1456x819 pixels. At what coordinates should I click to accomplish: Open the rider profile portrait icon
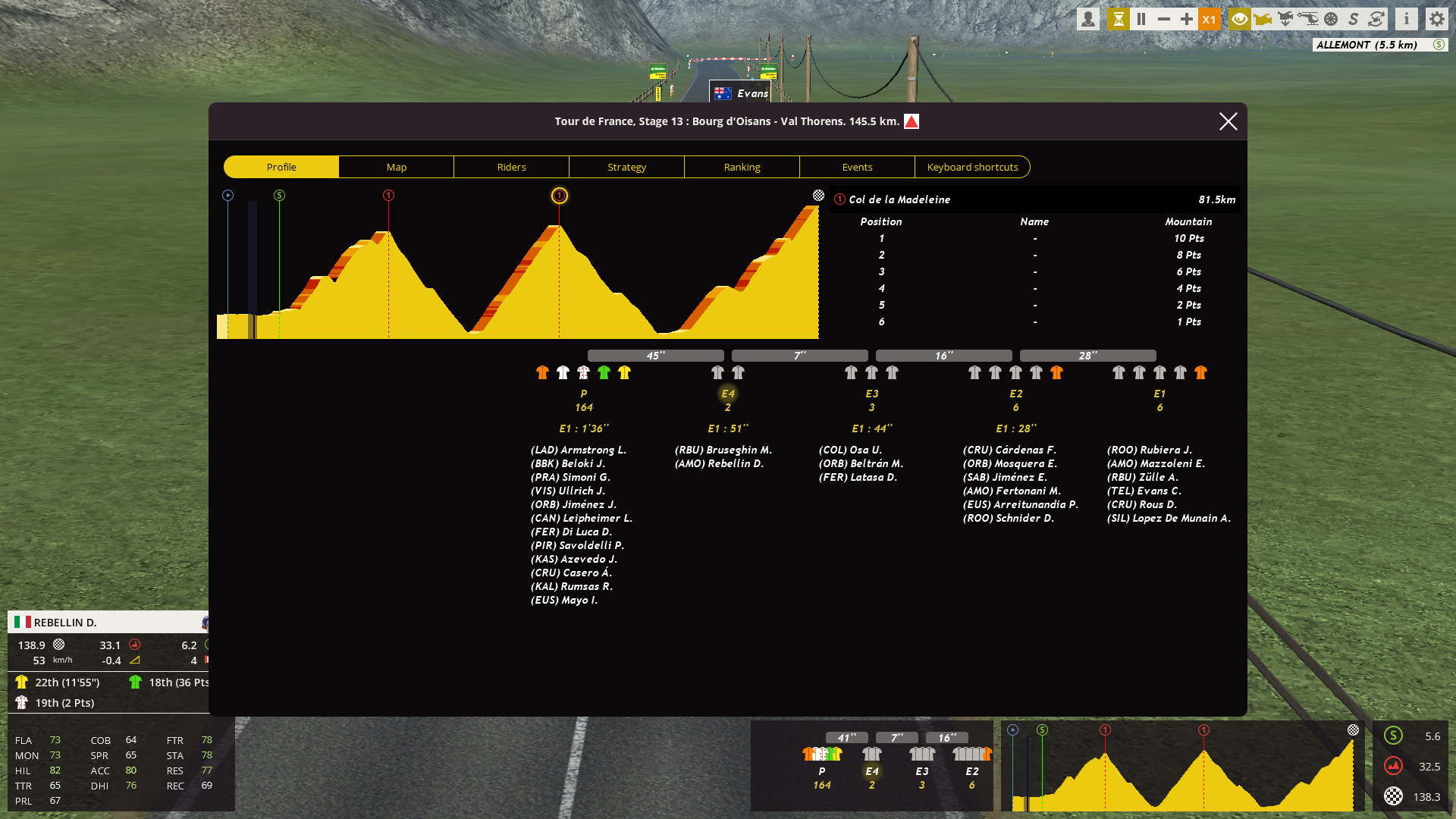1088,19
